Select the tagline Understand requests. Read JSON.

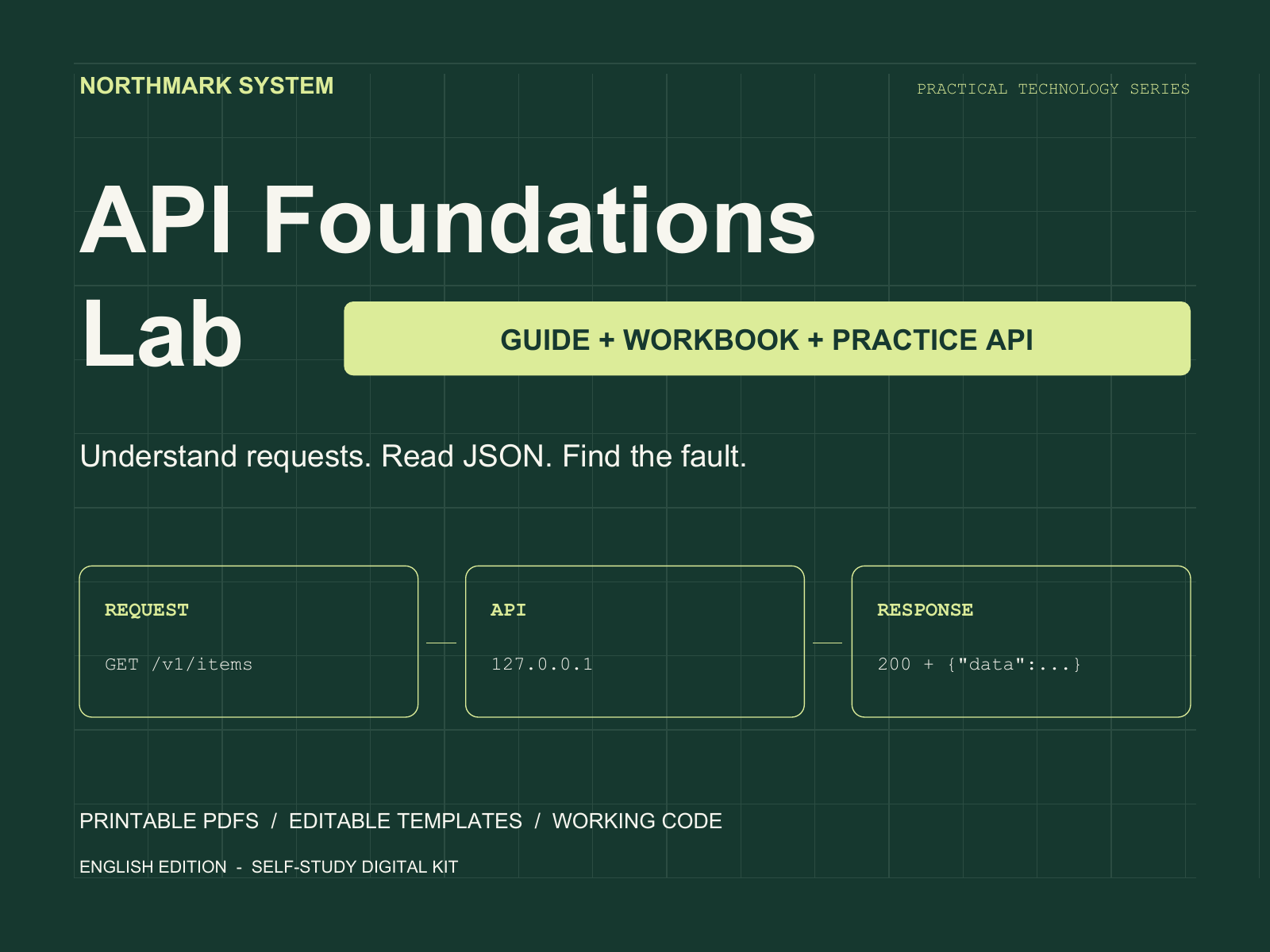(316, 457)
